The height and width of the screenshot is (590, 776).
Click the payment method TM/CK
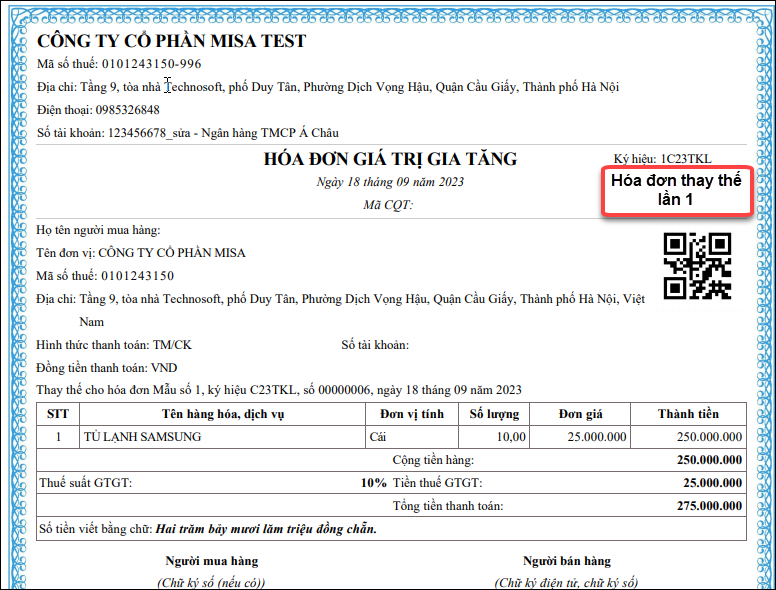pos(171,345)
